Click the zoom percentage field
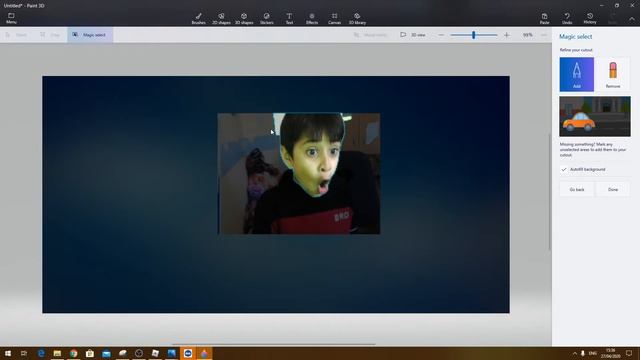Screen dimensions: 640x360 pos(527,35)
